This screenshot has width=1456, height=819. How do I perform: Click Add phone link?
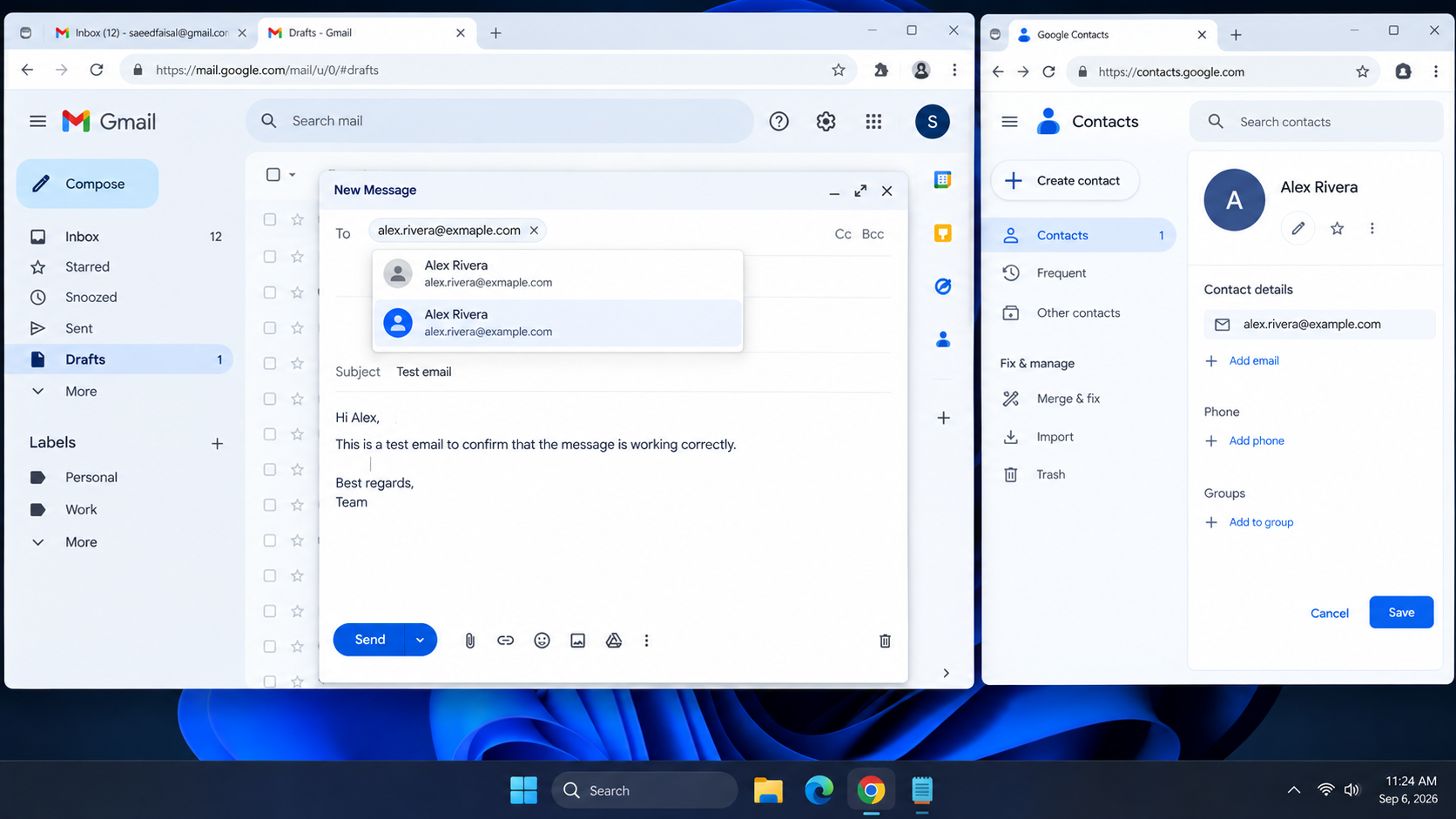[1256, 441]
